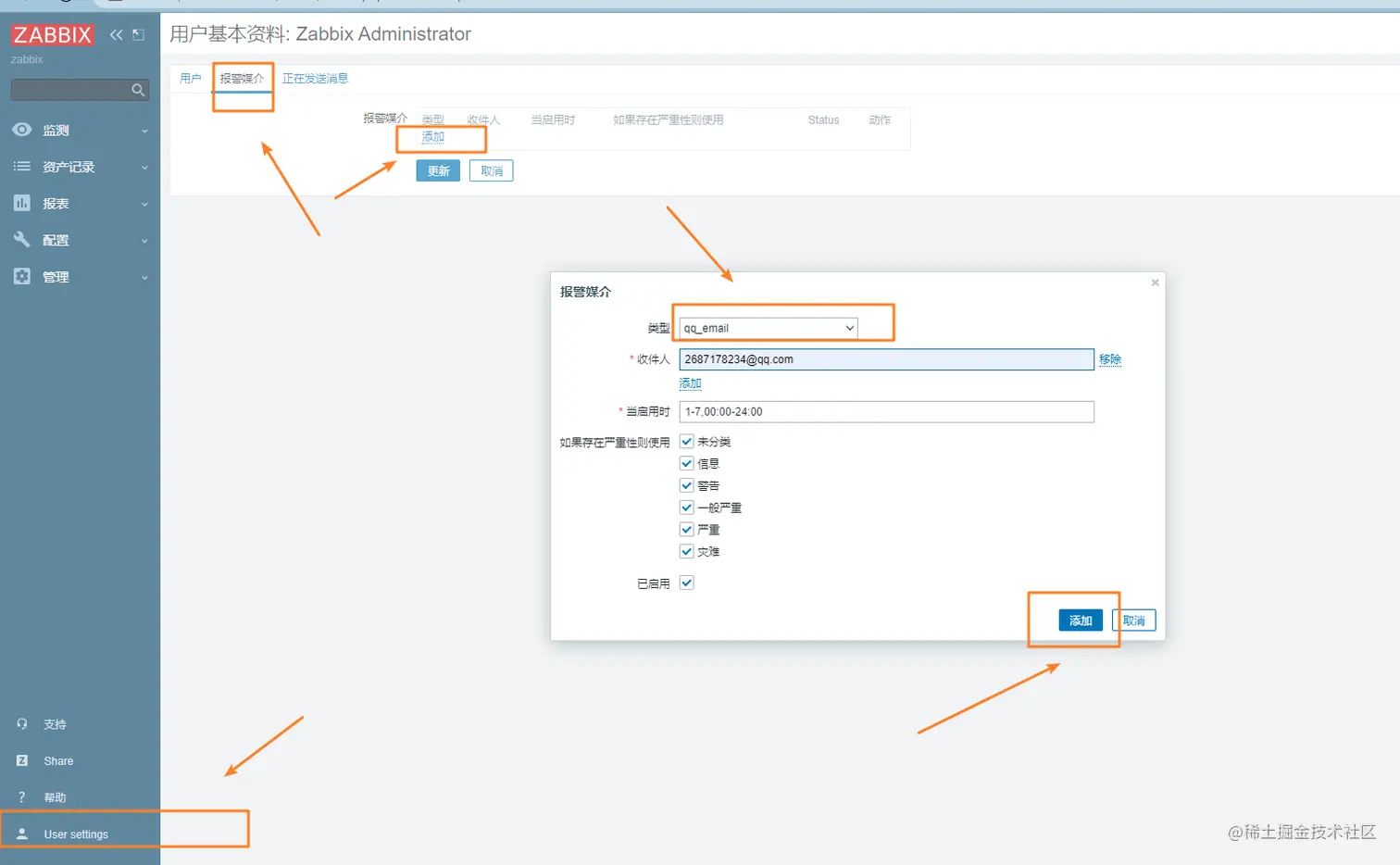
Task: Click the eye icon for 监测
Action: [22, 130]
